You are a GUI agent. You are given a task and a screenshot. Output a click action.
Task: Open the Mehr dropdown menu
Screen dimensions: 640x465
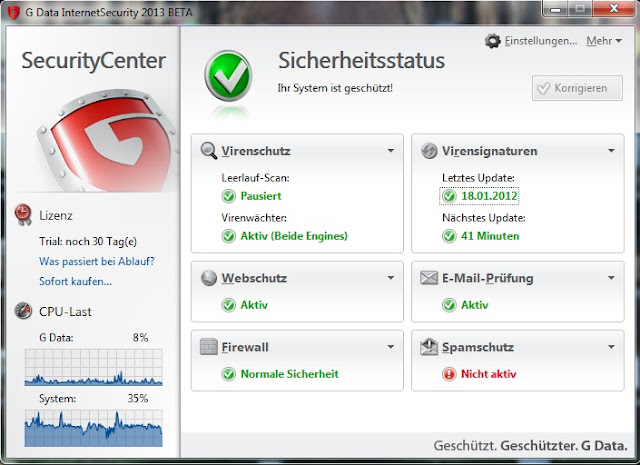pos(604,41)
